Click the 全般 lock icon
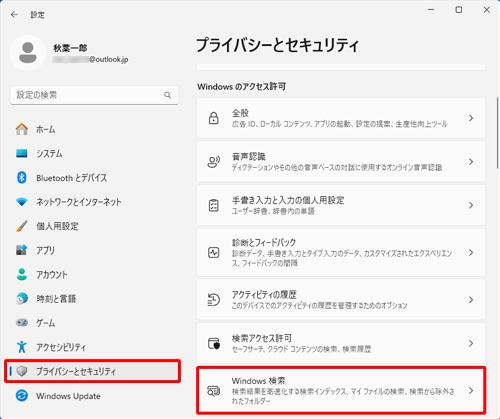 [x=214, y=118]
